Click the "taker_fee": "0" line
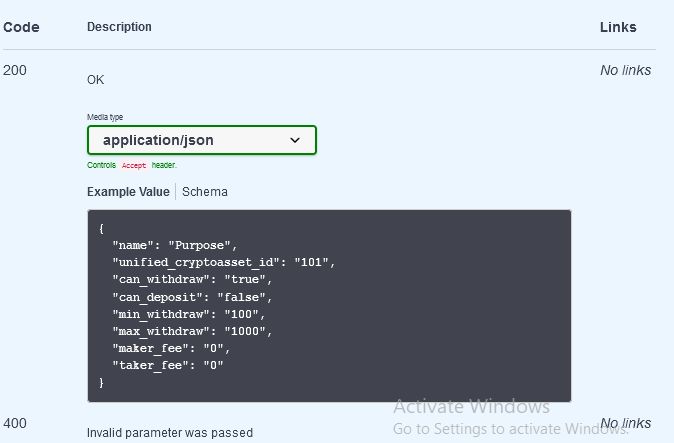The height and width of the screenshot is (443, 674). [x=168, y=365]
